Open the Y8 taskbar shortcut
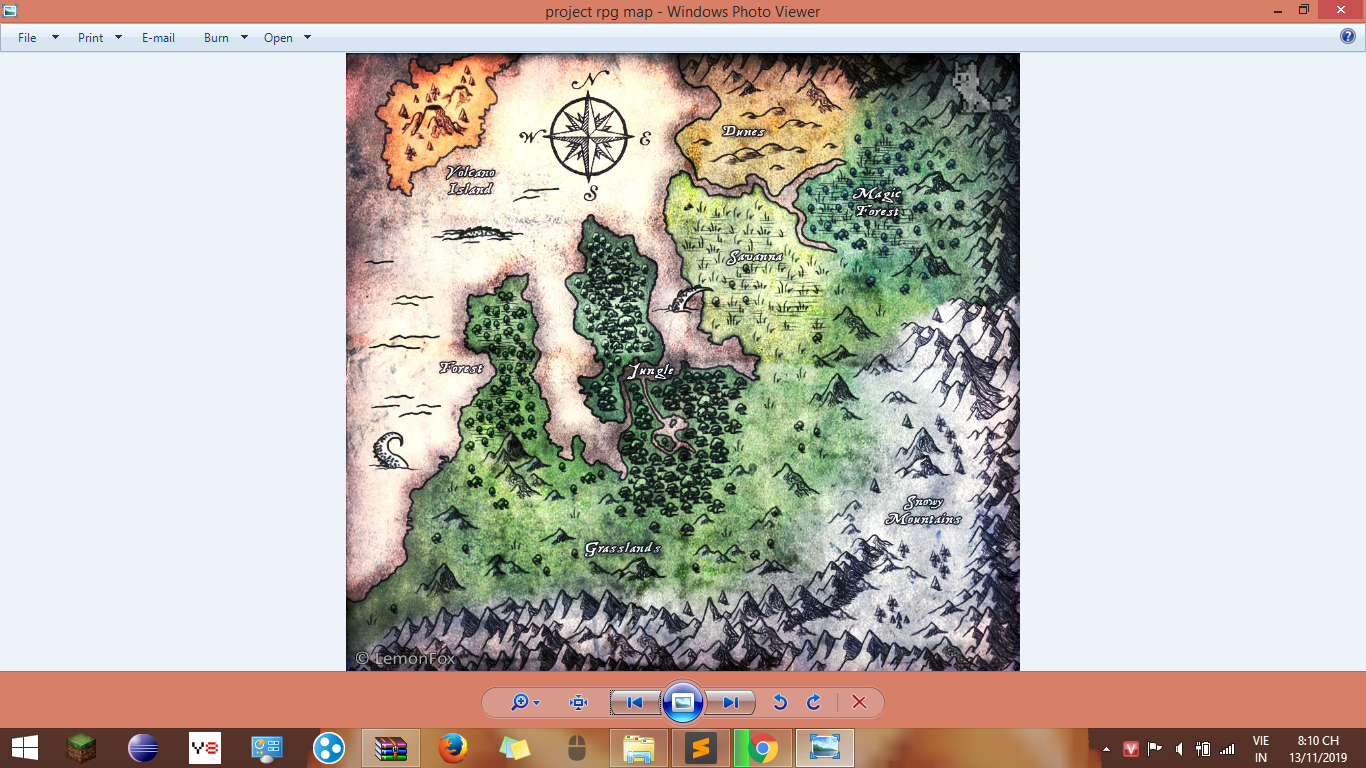The width and height of the screenshot is (1366, 768). (x=205, y=748)
